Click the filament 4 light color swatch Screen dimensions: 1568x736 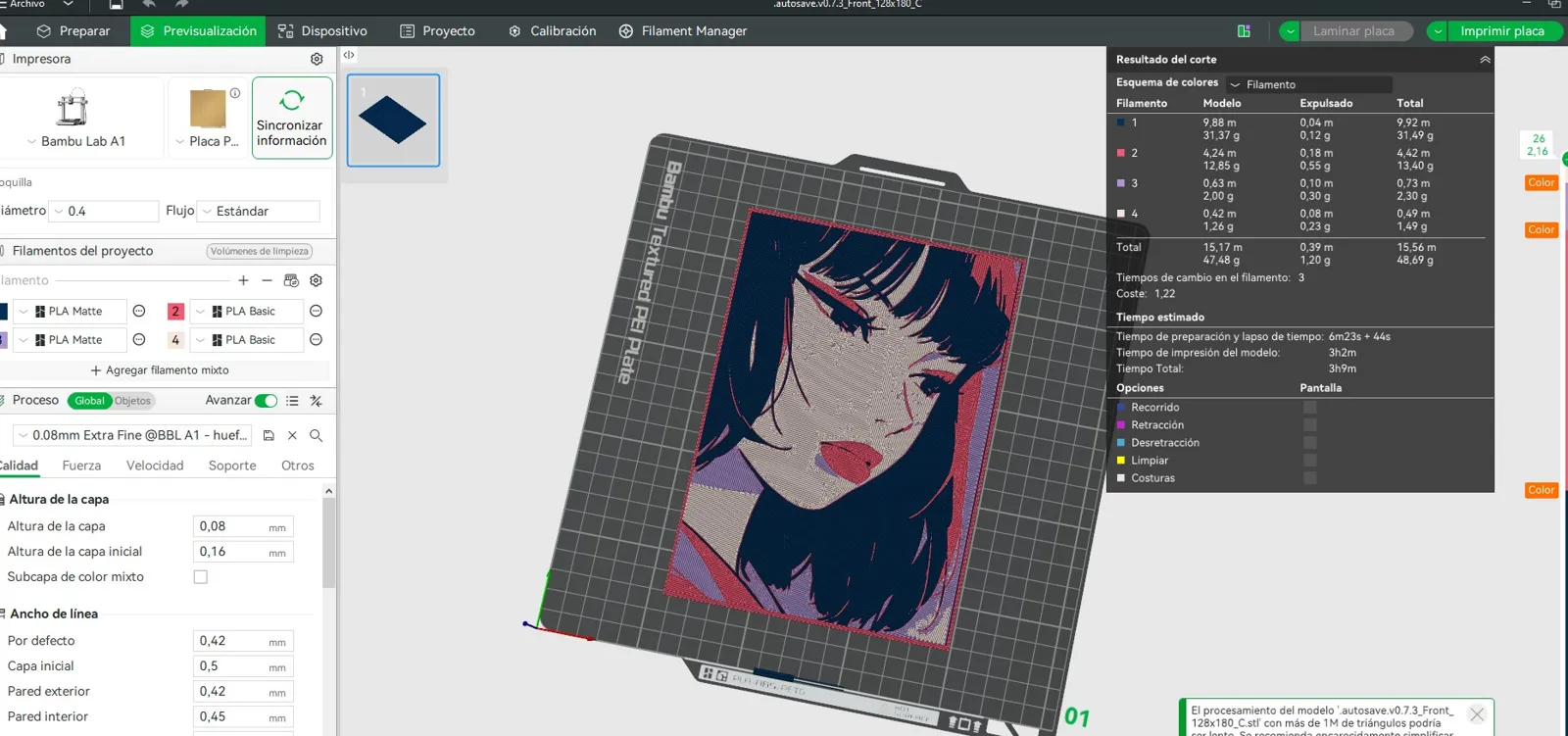tap(175, 340)
